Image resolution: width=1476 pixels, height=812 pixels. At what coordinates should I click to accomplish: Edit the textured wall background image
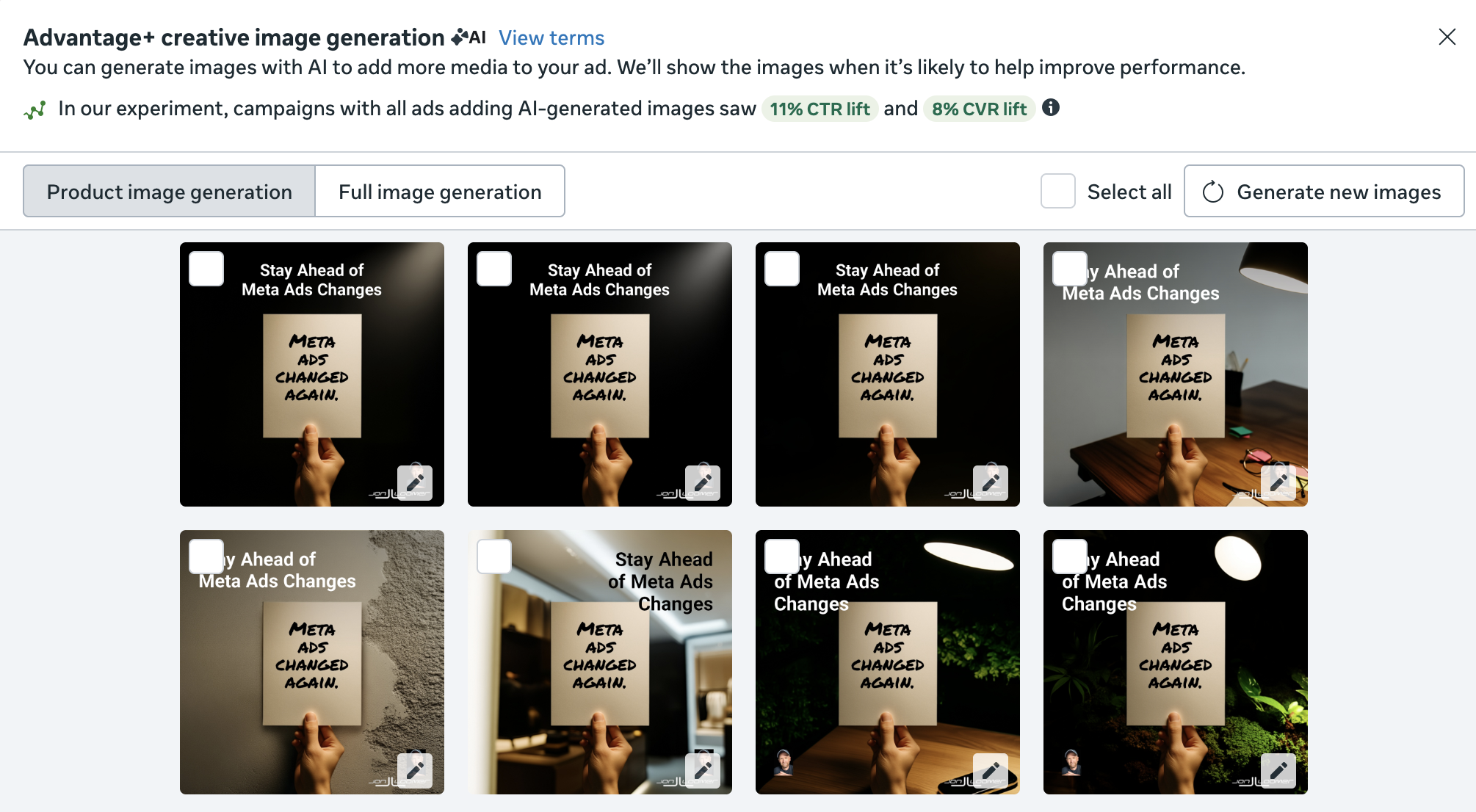(x=415, y=770)
